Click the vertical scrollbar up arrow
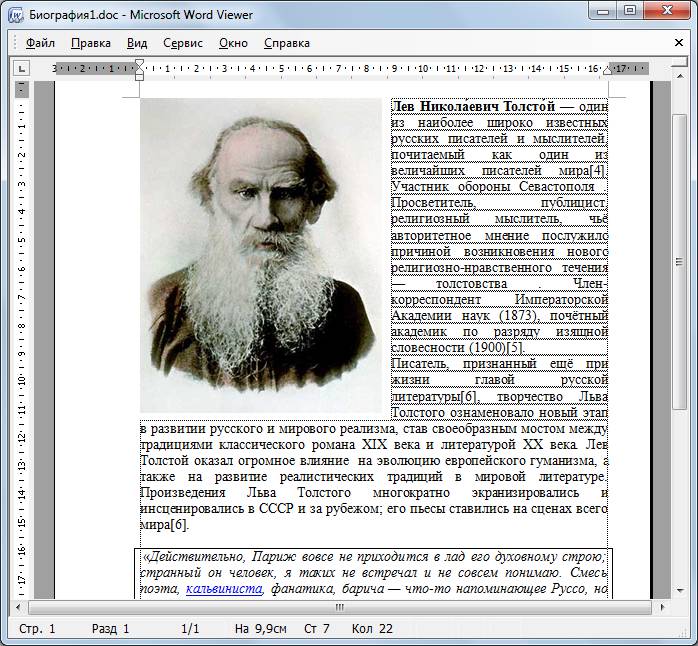This screenshot has height=646, width=698. (680, 76)
